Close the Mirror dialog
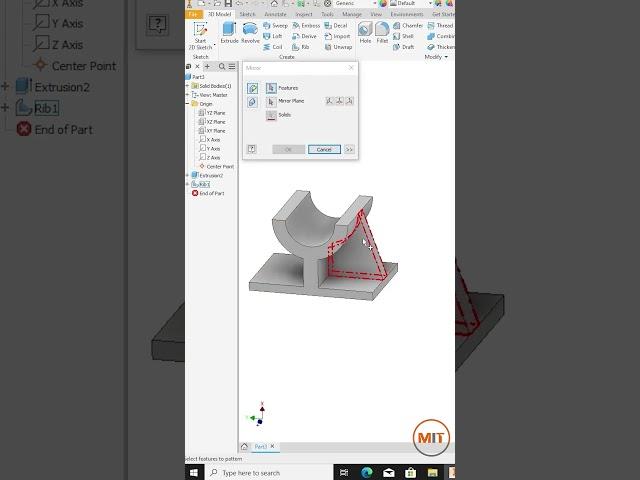Image resolution: width=640 pixels, height=480 pixels. 351,68
